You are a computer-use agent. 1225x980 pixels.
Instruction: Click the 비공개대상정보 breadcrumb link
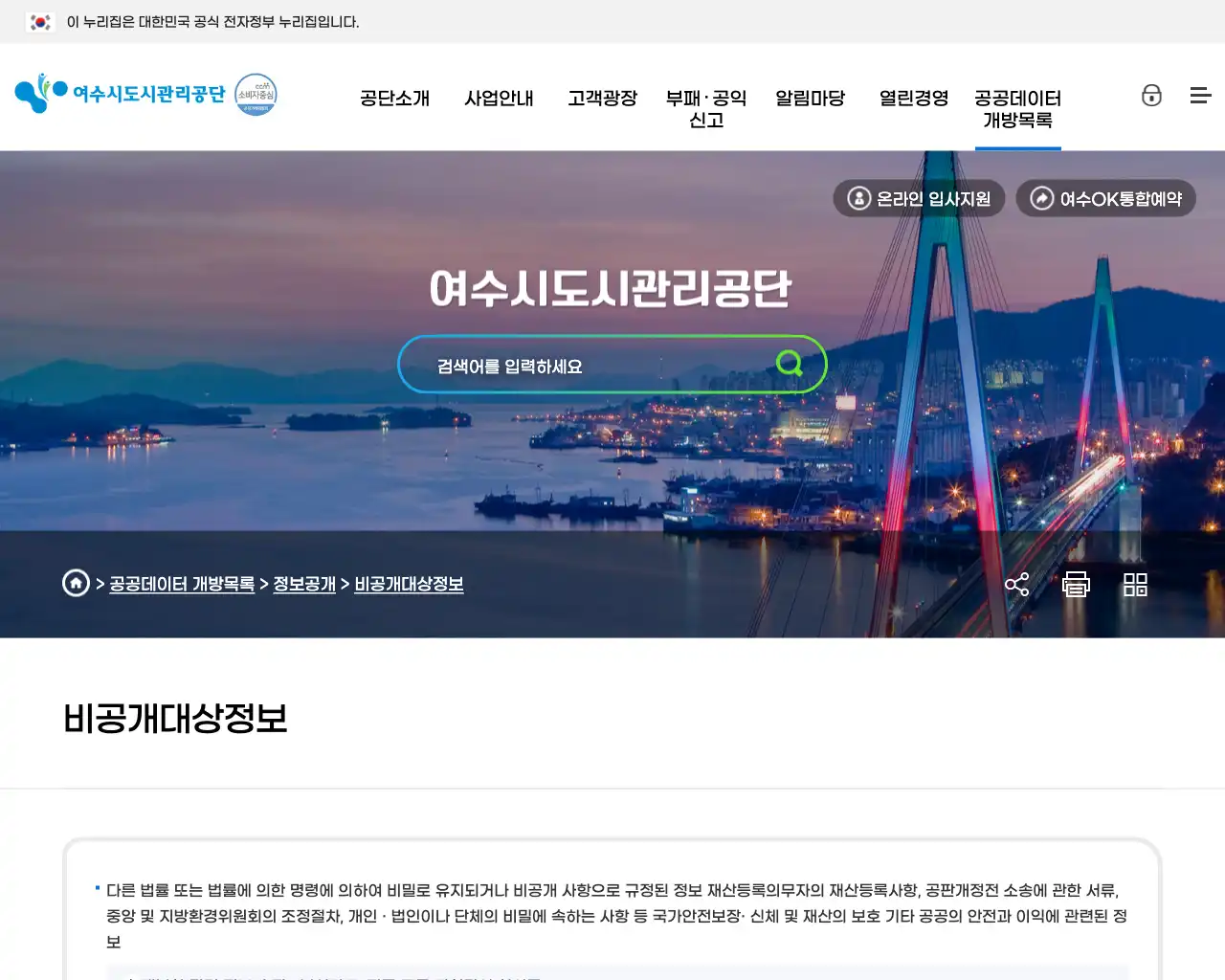pyautogui.click(x=409, y=584)
